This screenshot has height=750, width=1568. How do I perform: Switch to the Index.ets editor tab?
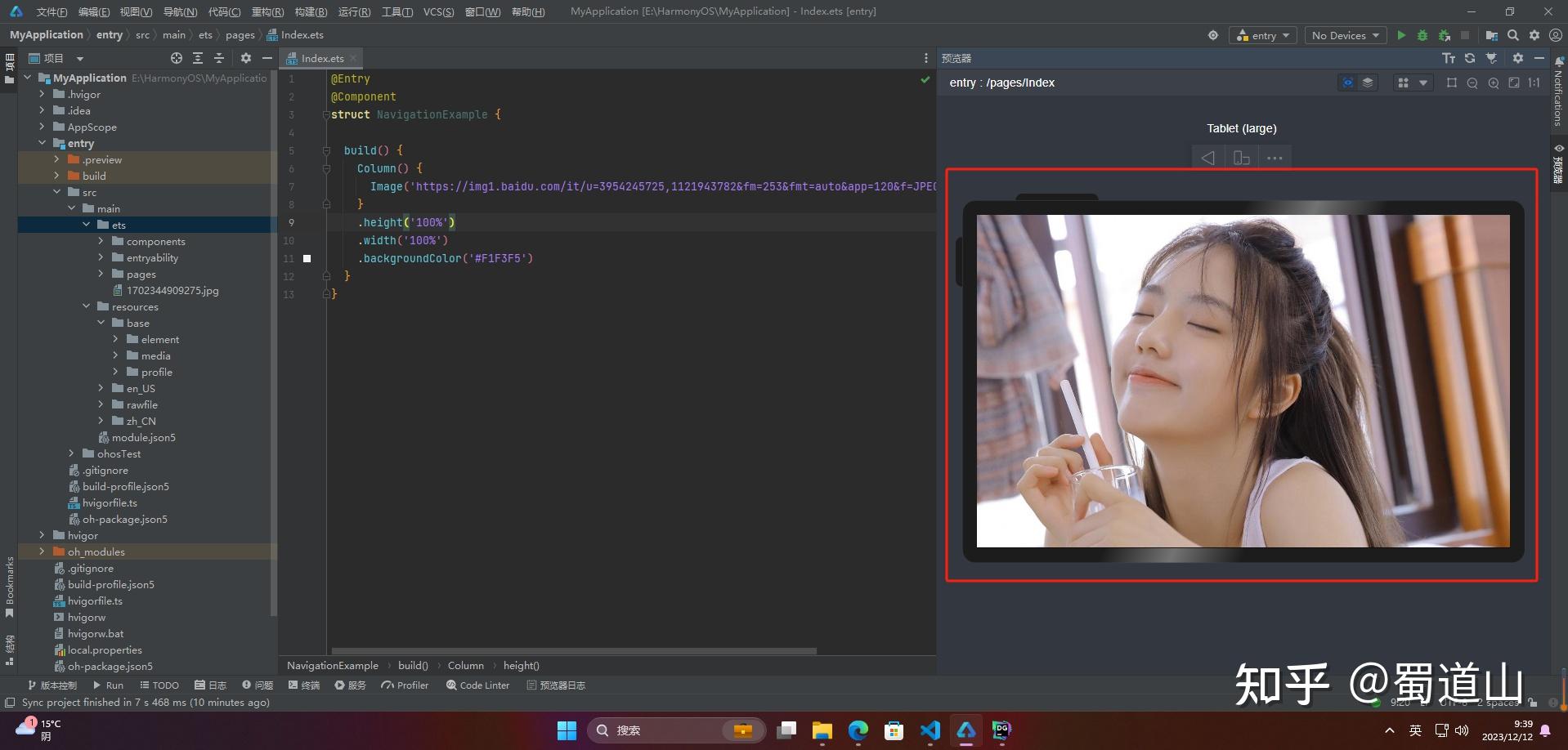coord(321,58)
